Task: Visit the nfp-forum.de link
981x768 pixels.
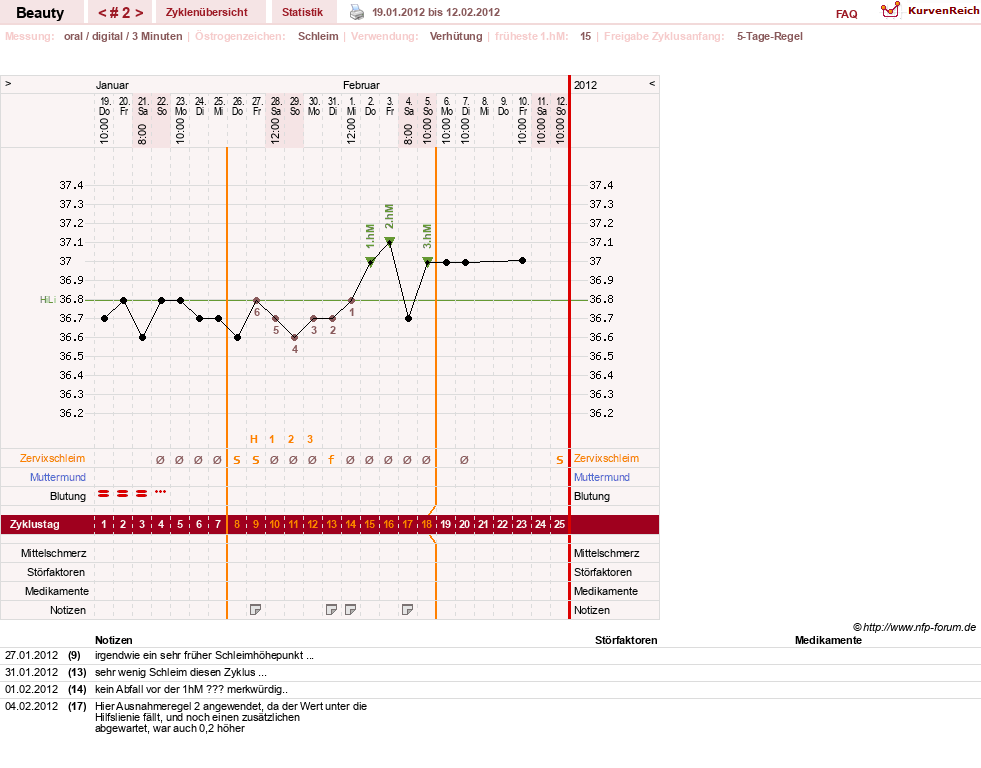Action: [914, 627]
